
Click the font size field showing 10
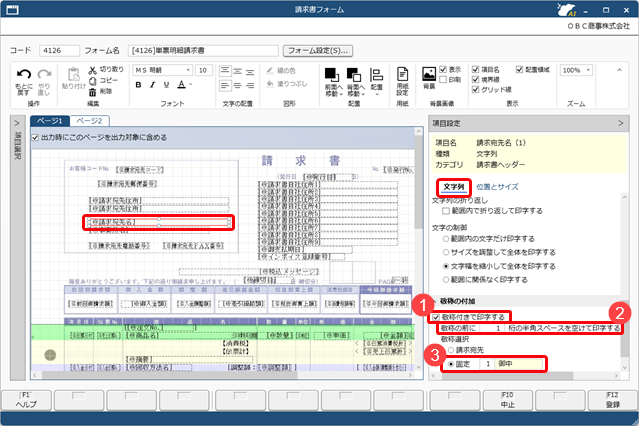(x=203, y=70)
